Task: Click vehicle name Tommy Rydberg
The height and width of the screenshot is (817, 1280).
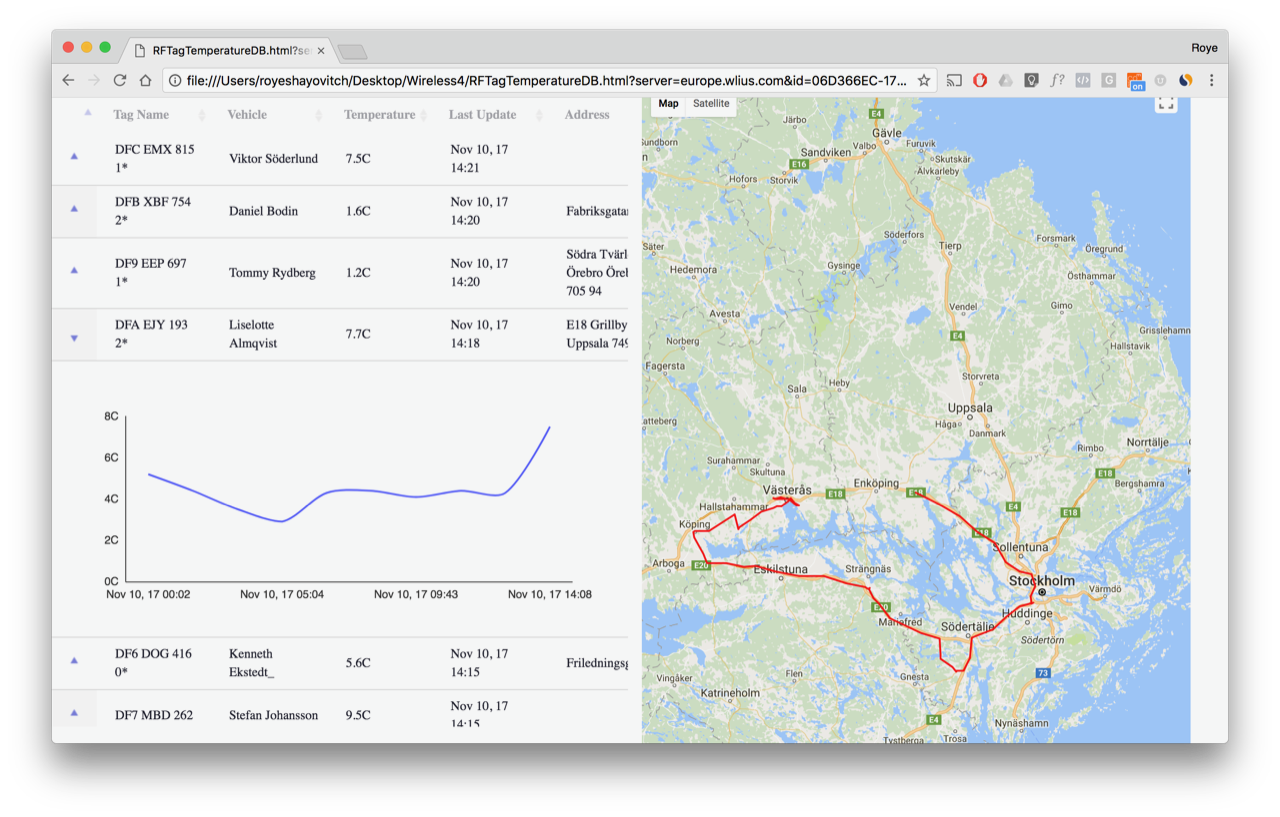Action: coord(271,273)
